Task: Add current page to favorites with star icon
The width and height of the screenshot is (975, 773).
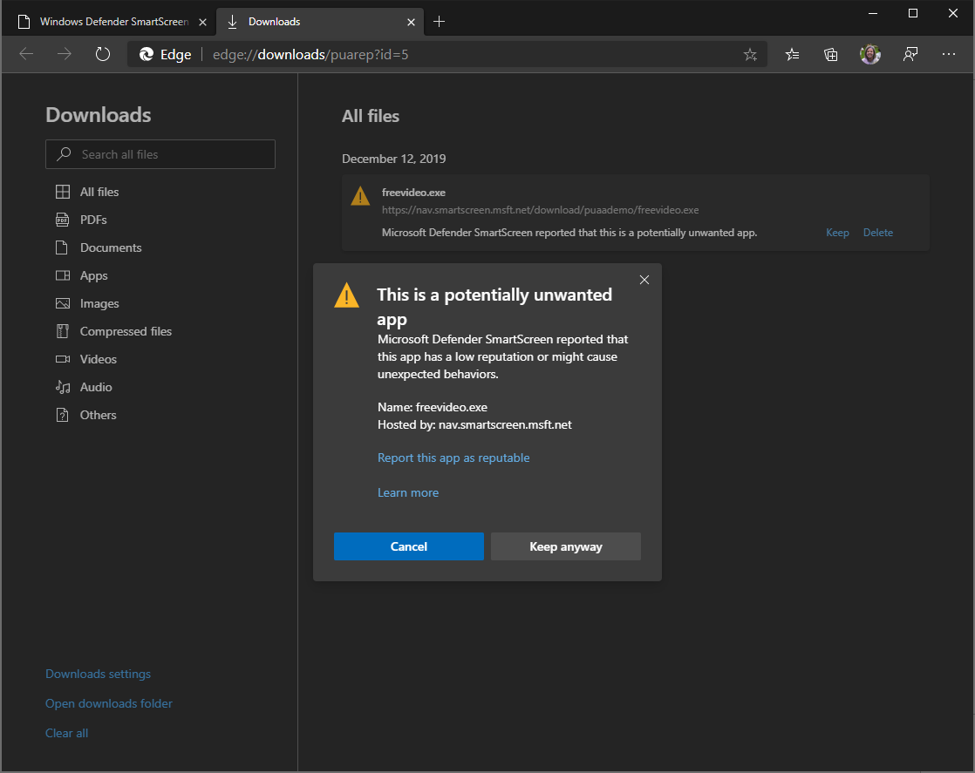Action: (750, 54)
